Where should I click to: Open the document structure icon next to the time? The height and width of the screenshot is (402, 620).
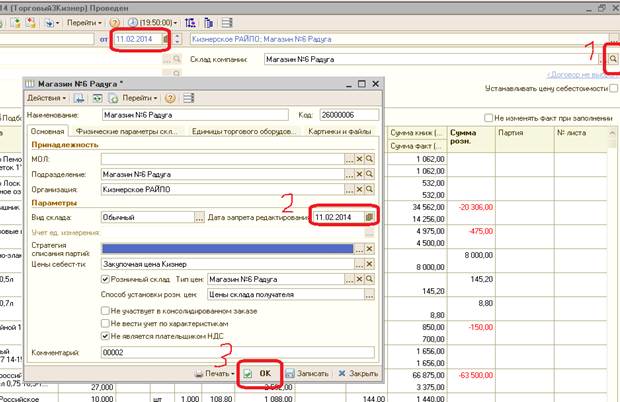190,23
